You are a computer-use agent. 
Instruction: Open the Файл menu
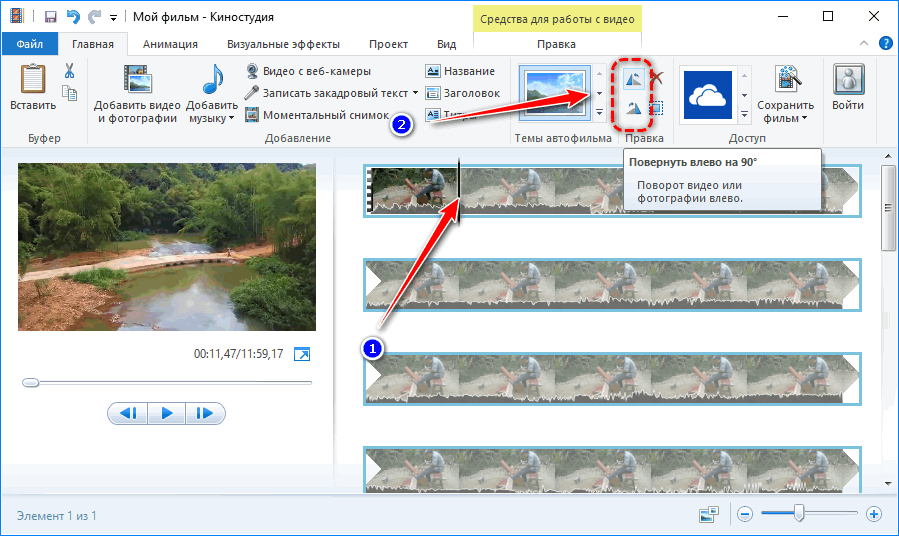pos(30,44)
